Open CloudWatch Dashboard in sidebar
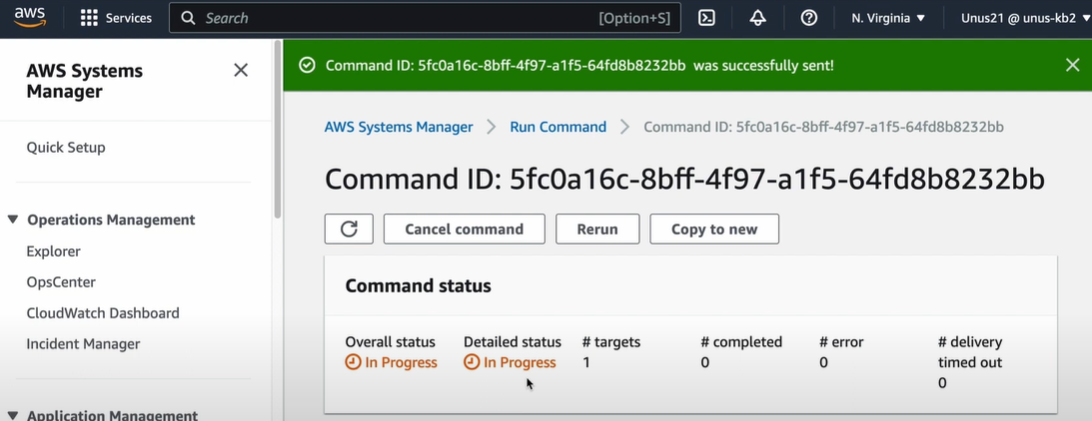This screenshot has height=421, width=1092. coord(103,313)
